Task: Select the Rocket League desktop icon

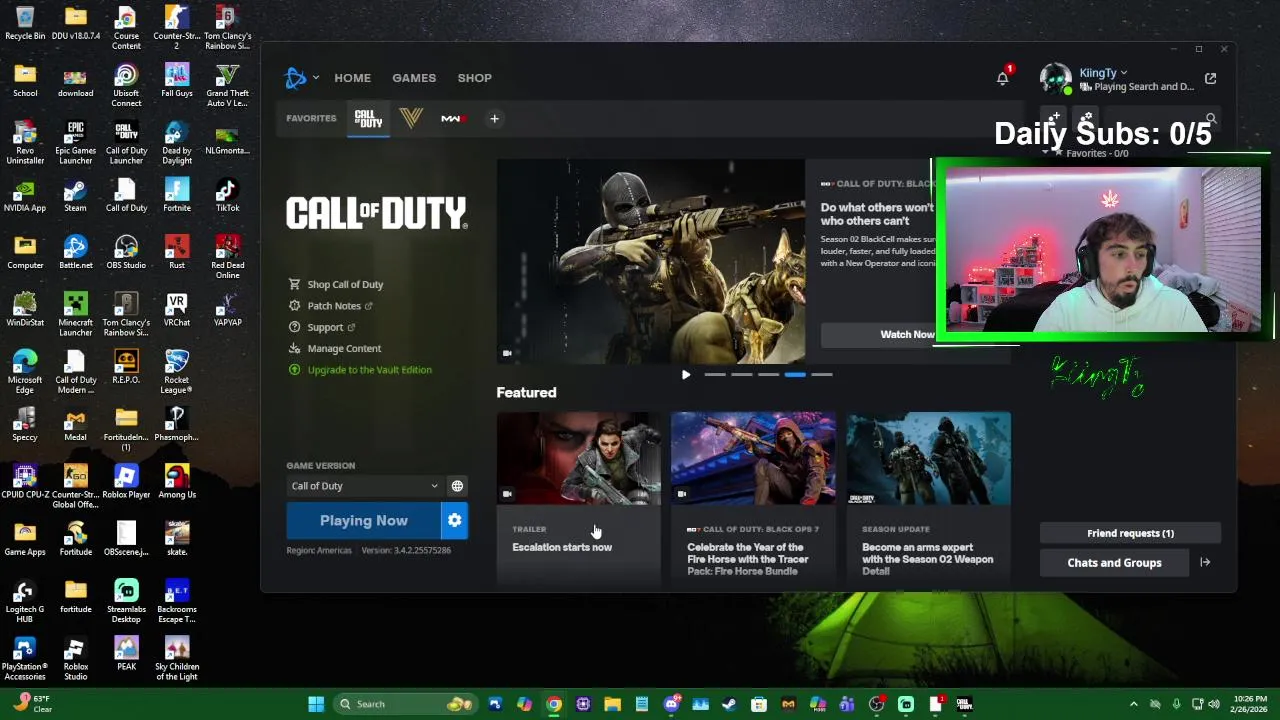Action: pyautogui.click(x=177, y=371)
